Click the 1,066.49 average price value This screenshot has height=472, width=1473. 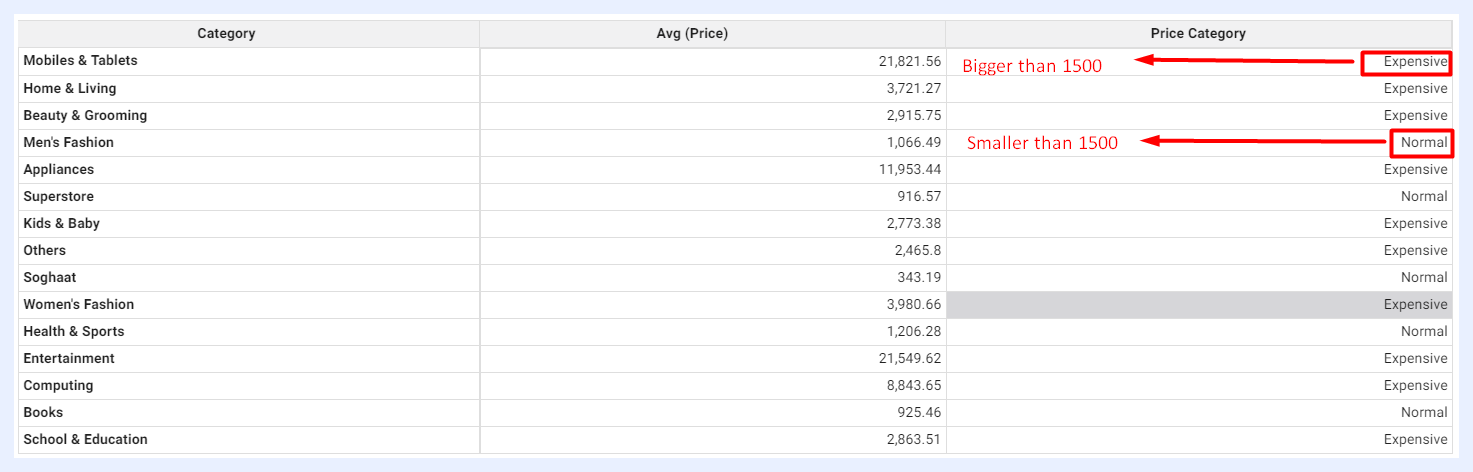pyautogui.click(x=913, y=143)
